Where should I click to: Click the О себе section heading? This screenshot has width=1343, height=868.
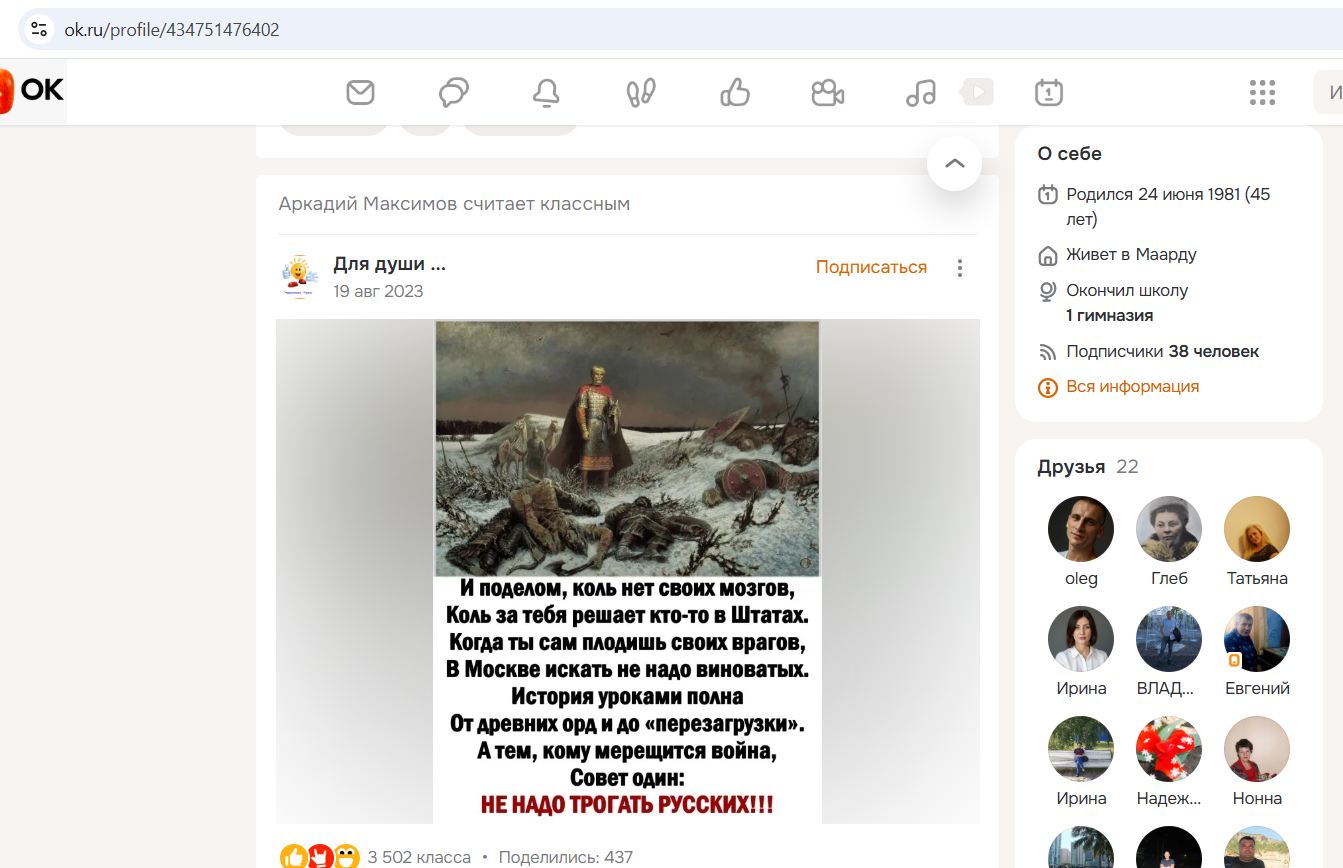[x=1069, y=154]
